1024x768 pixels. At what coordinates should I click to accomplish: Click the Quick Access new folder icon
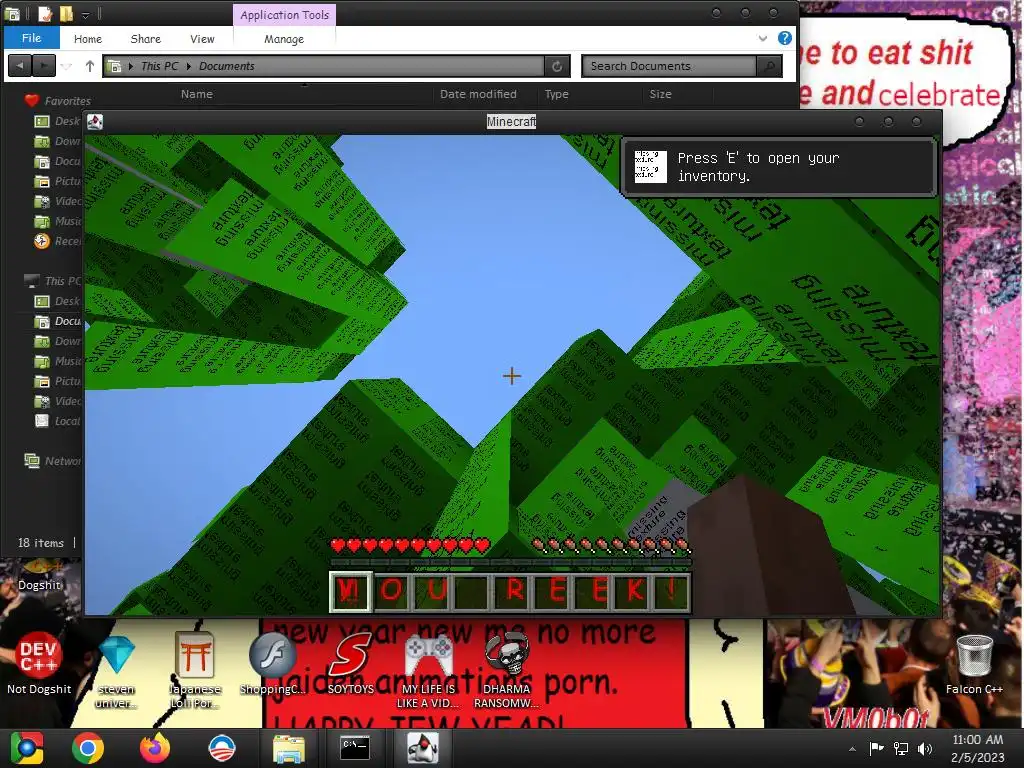pos(66,13)
